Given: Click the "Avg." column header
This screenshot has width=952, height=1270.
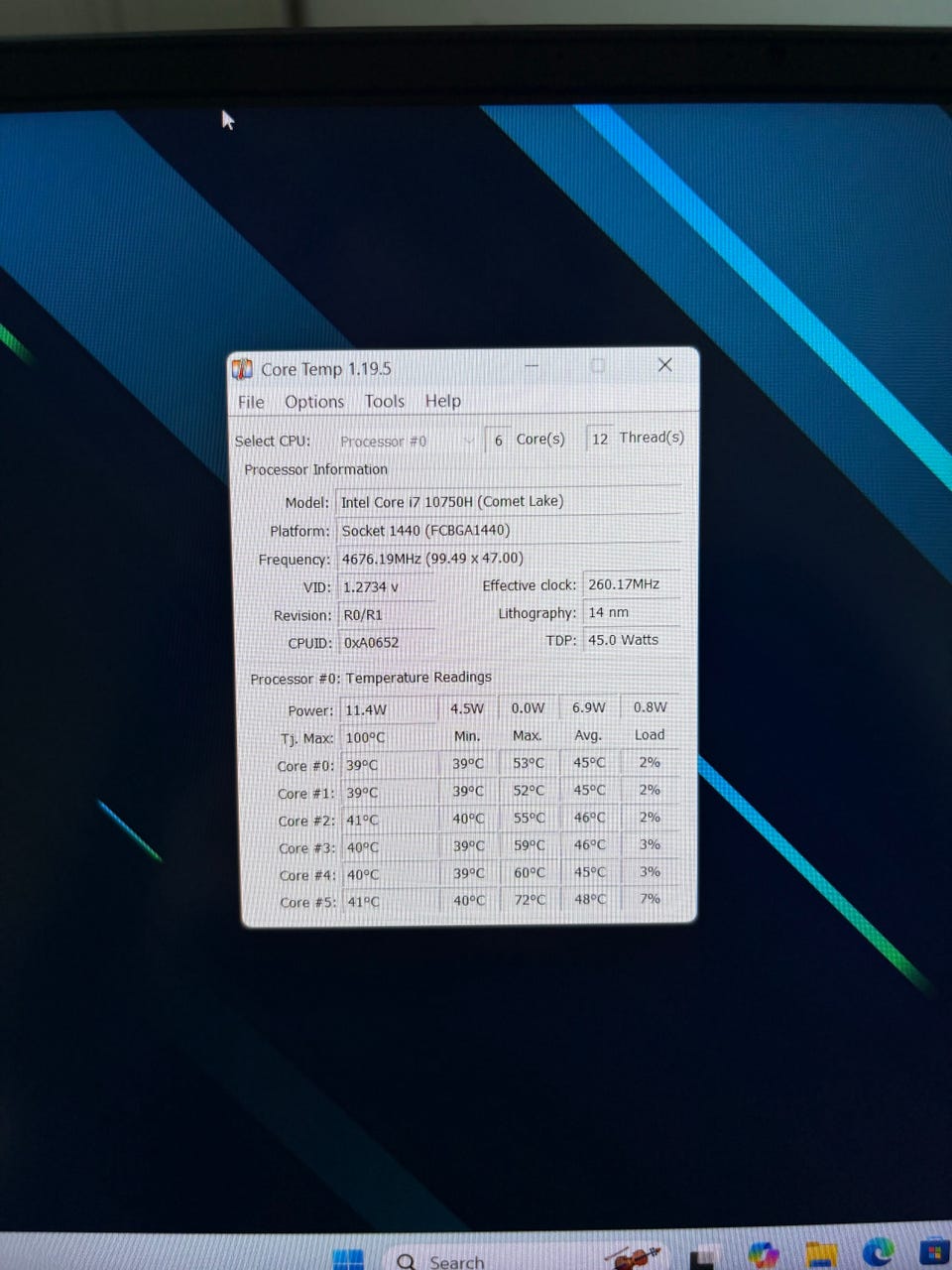Looking at the screenshot, I should (x=588, y=735).
